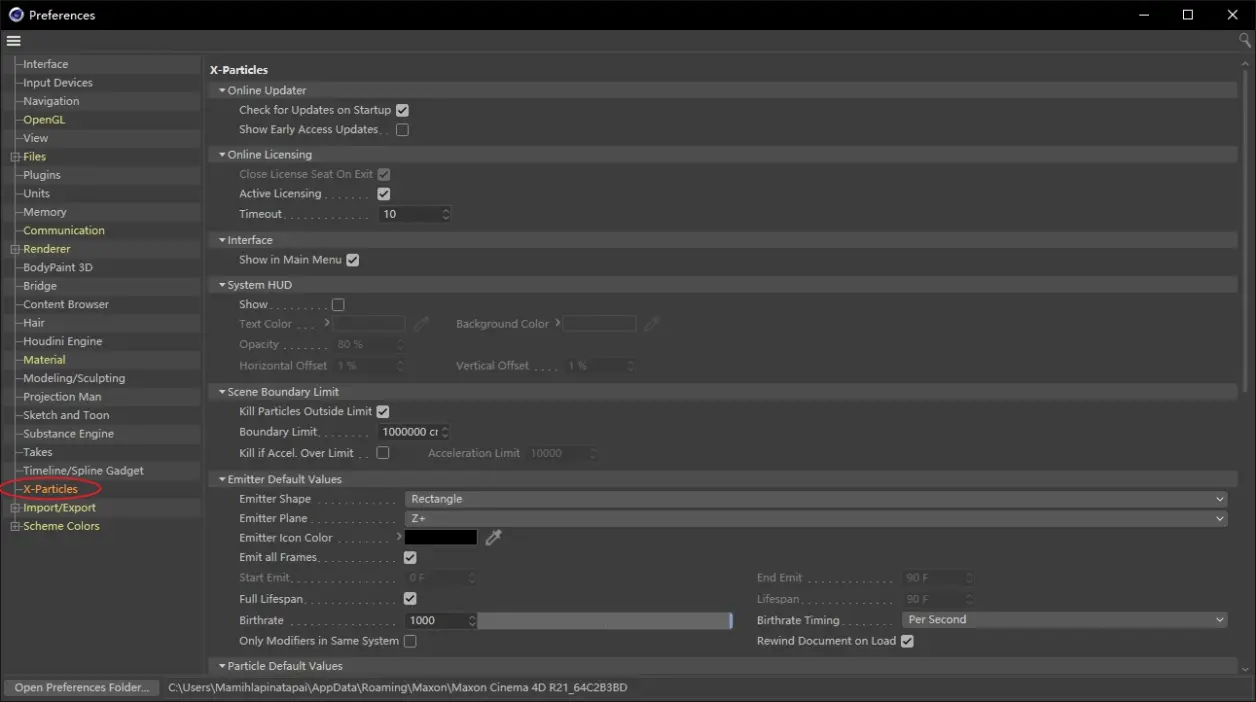
Task: Open the Emitter Shape dropdown
Action: 816,498
